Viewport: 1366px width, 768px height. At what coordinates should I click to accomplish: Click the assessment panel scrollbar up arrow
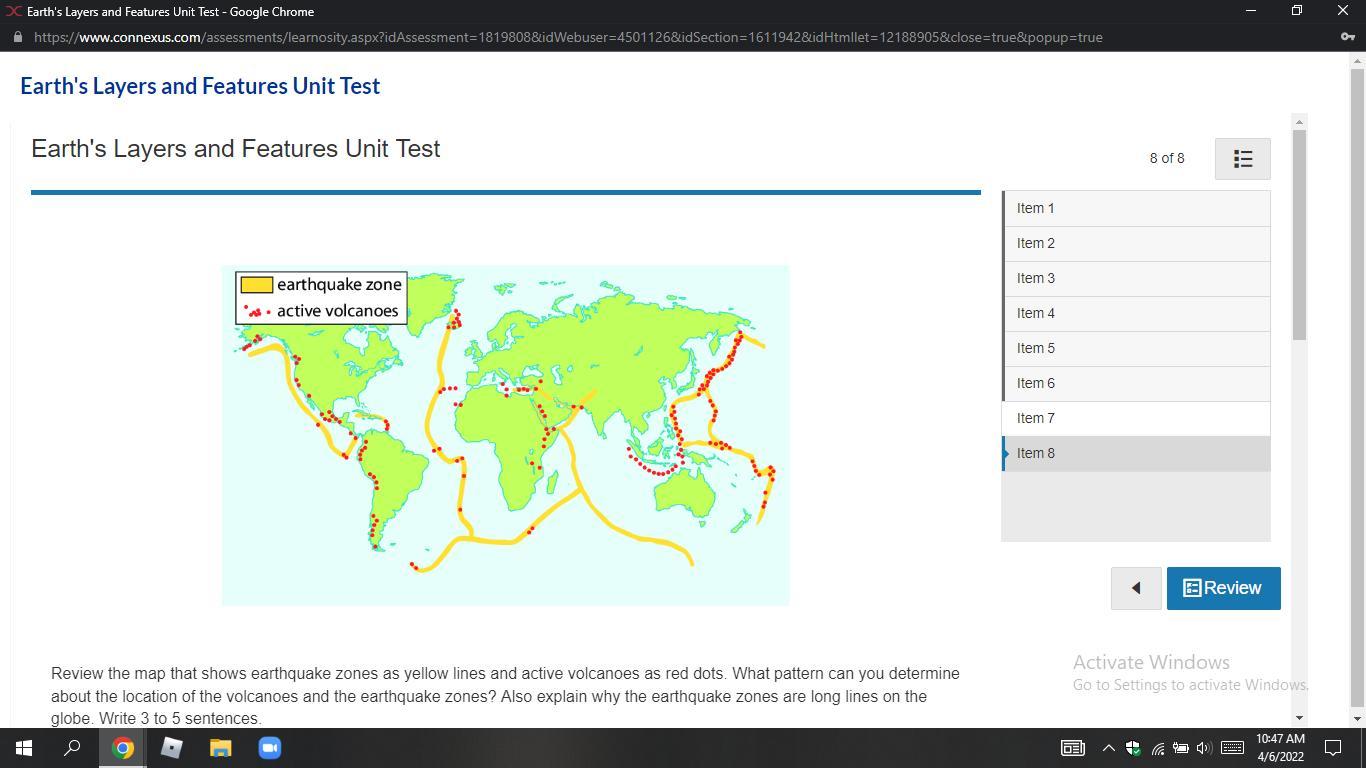click(1299, 122)
